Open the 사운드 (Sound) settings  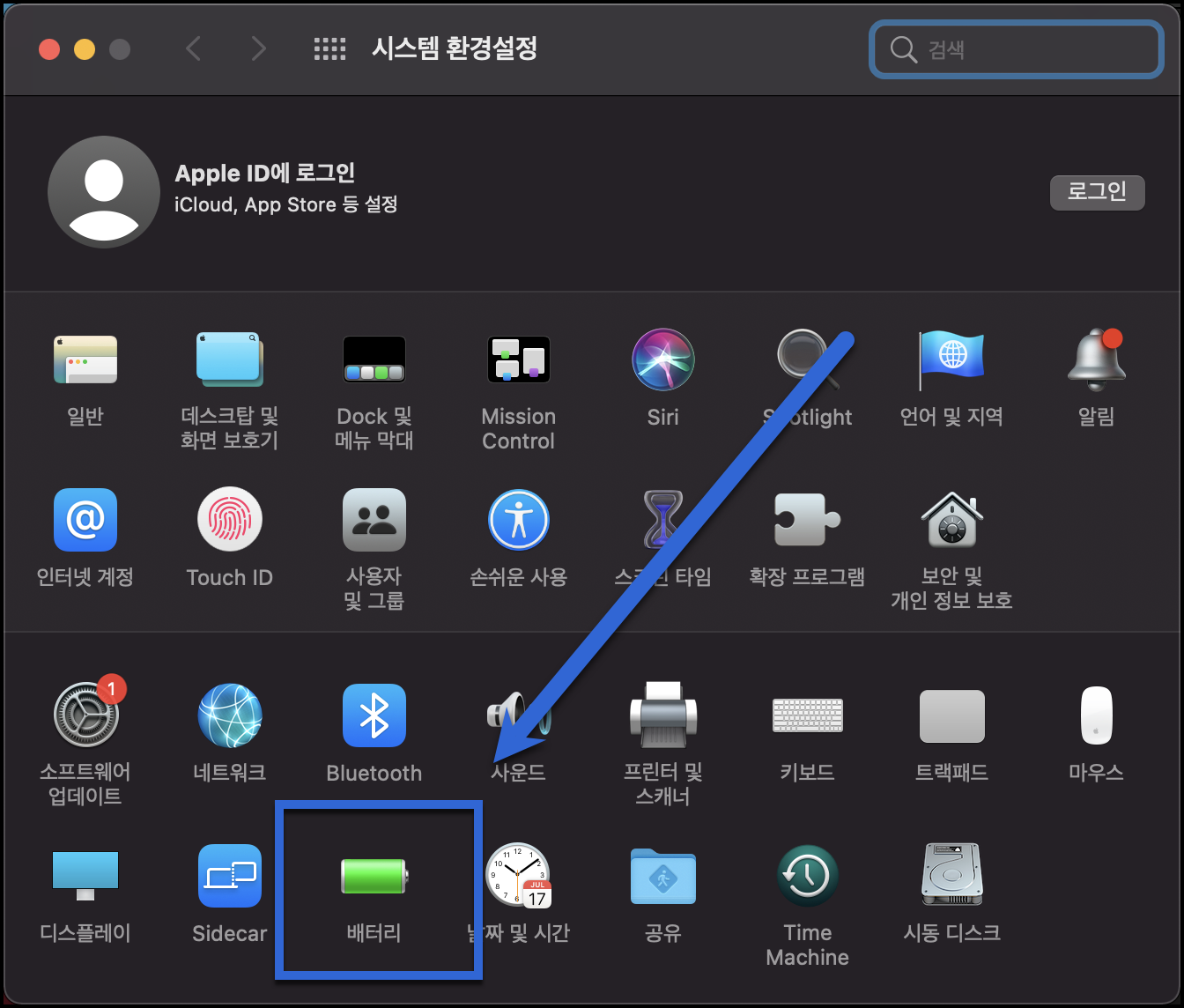pyautogui.click(x=518, y=715)
